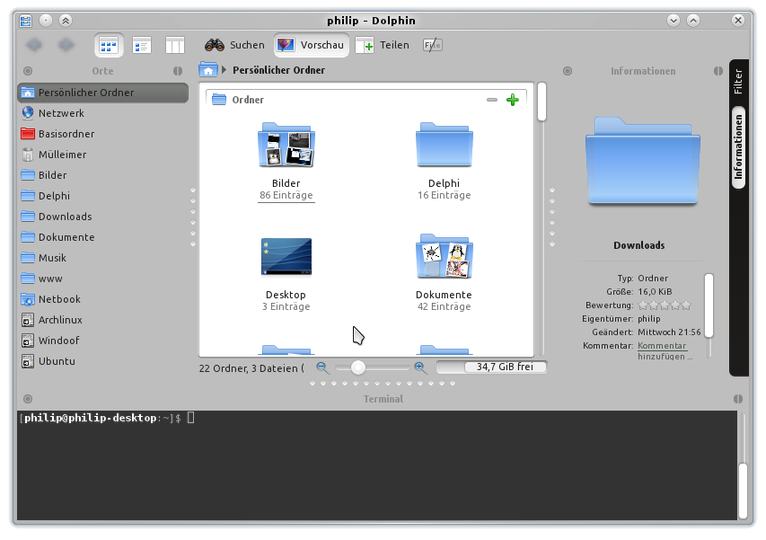Open the Informationen vertical tab
Image resolution: width=766 pixels, height=540 pixels.
pos(738,147)
